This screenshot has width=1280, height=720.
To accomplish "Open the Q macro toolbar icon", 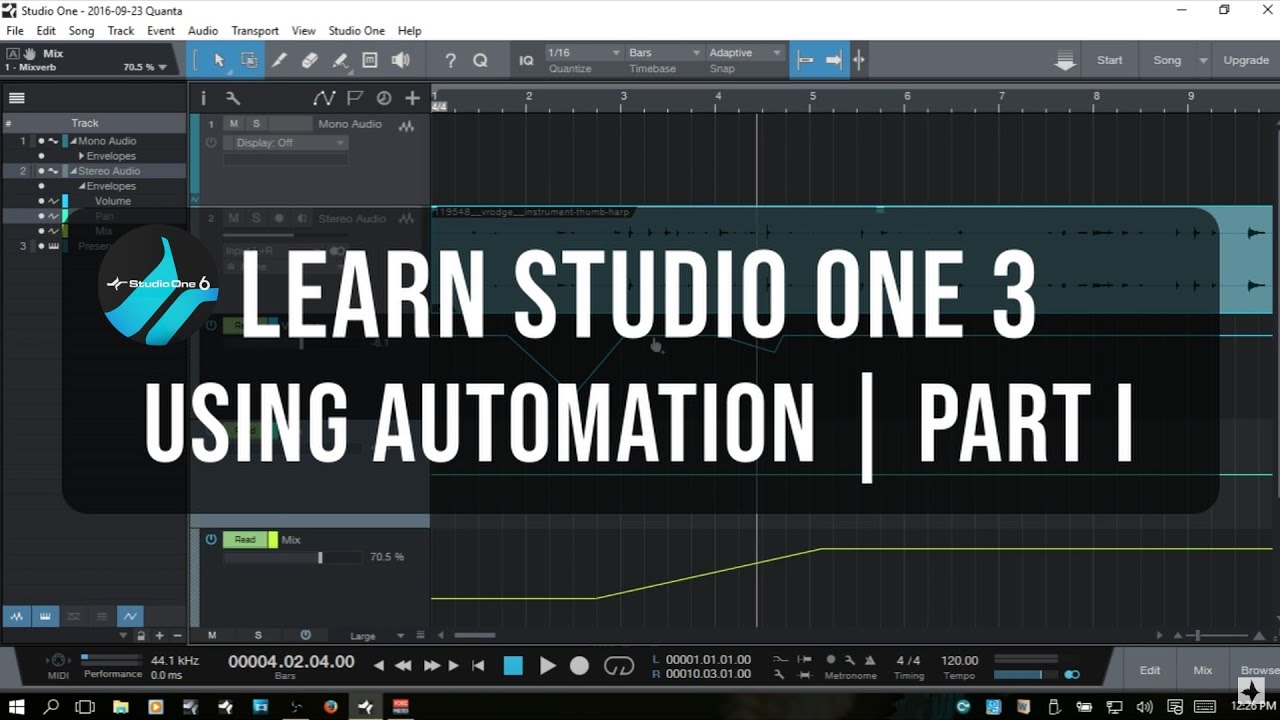I will click(480, 60).
